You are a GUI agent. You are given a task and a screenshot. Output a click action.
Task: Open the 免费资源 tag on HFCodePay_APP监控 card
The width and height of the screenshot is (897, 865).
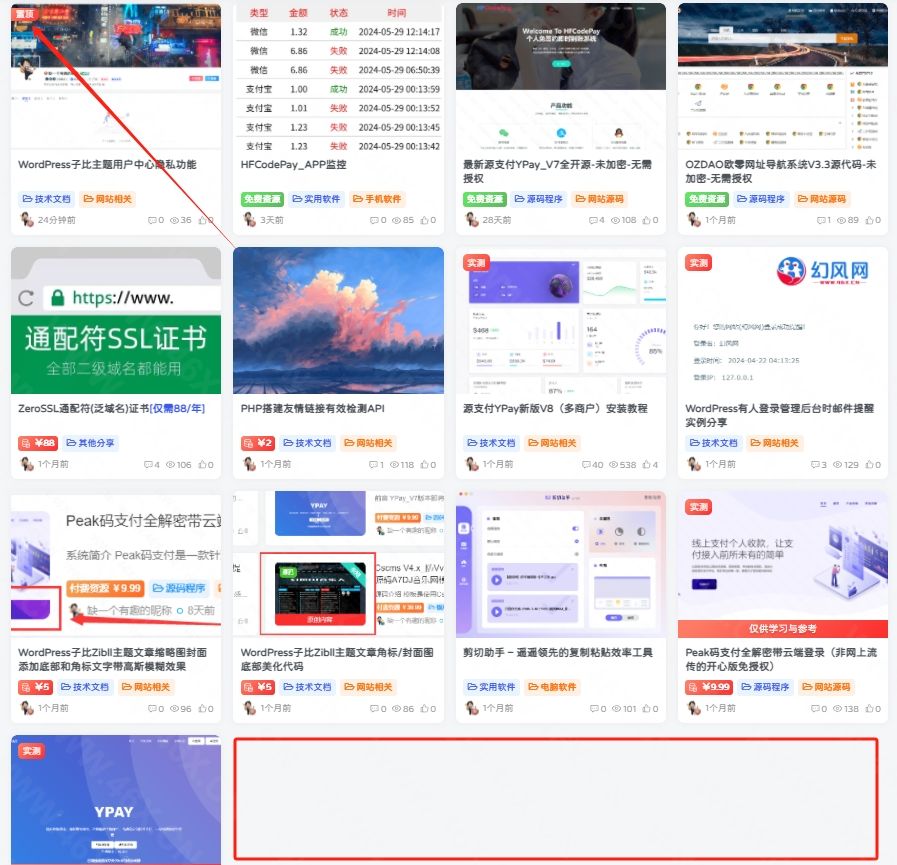click(x=262, y=199)
